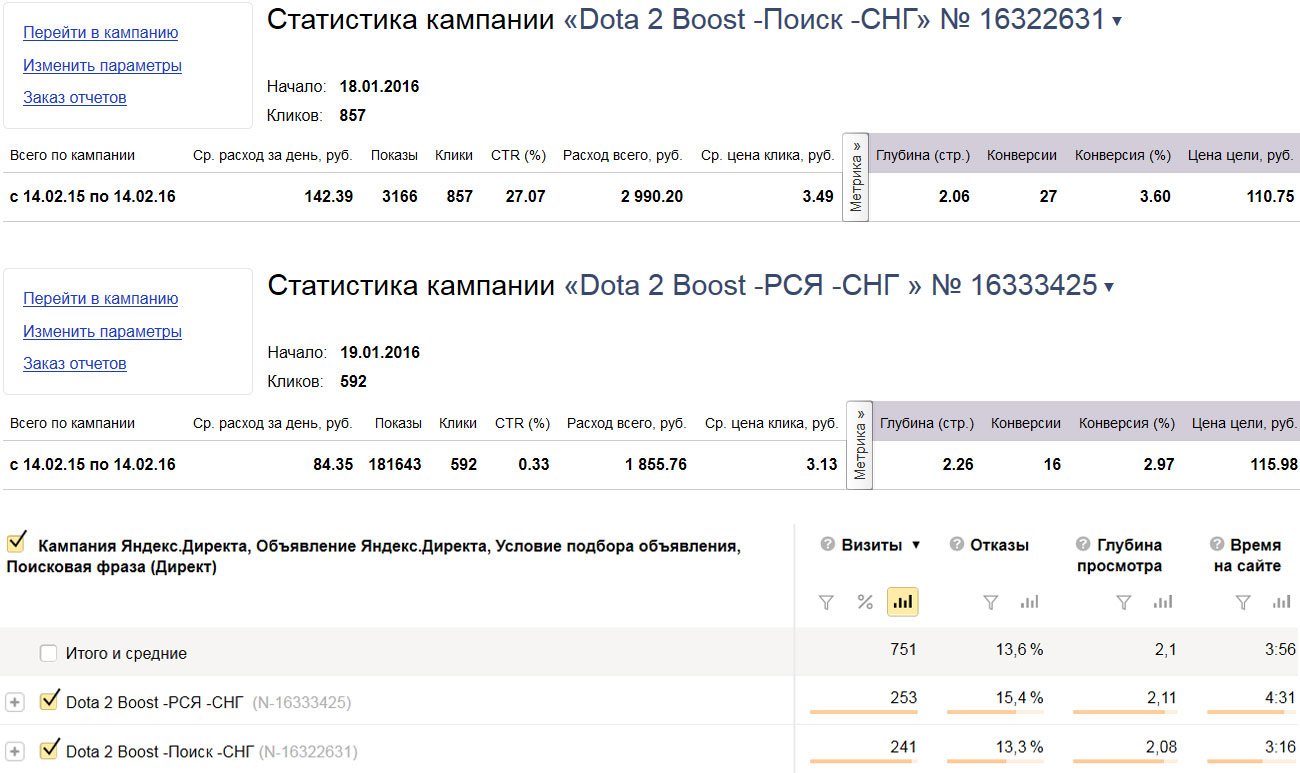Click the 0.33 CTR value
Viewport: 1300px width, 773px height.
[x=534, y=465]
